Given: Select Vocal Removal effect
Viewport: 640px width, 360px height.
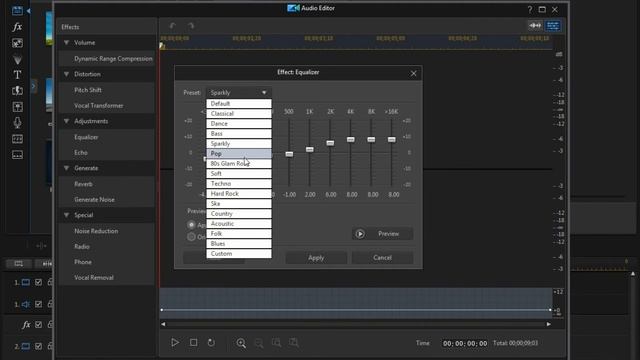Looking at the screenshot, I should (x=107, y=278).
